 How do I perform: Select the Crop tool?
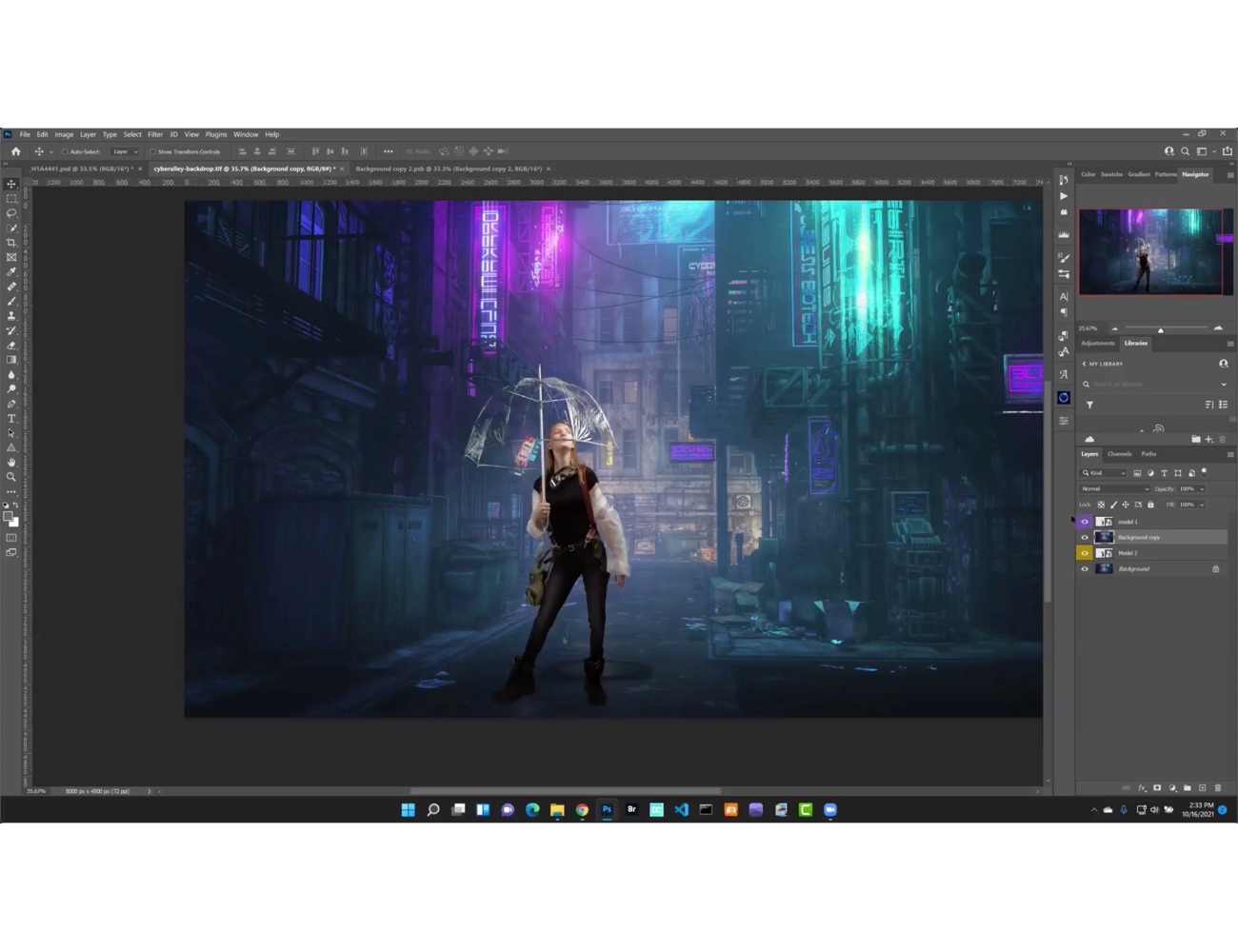[x=11, y=242]
